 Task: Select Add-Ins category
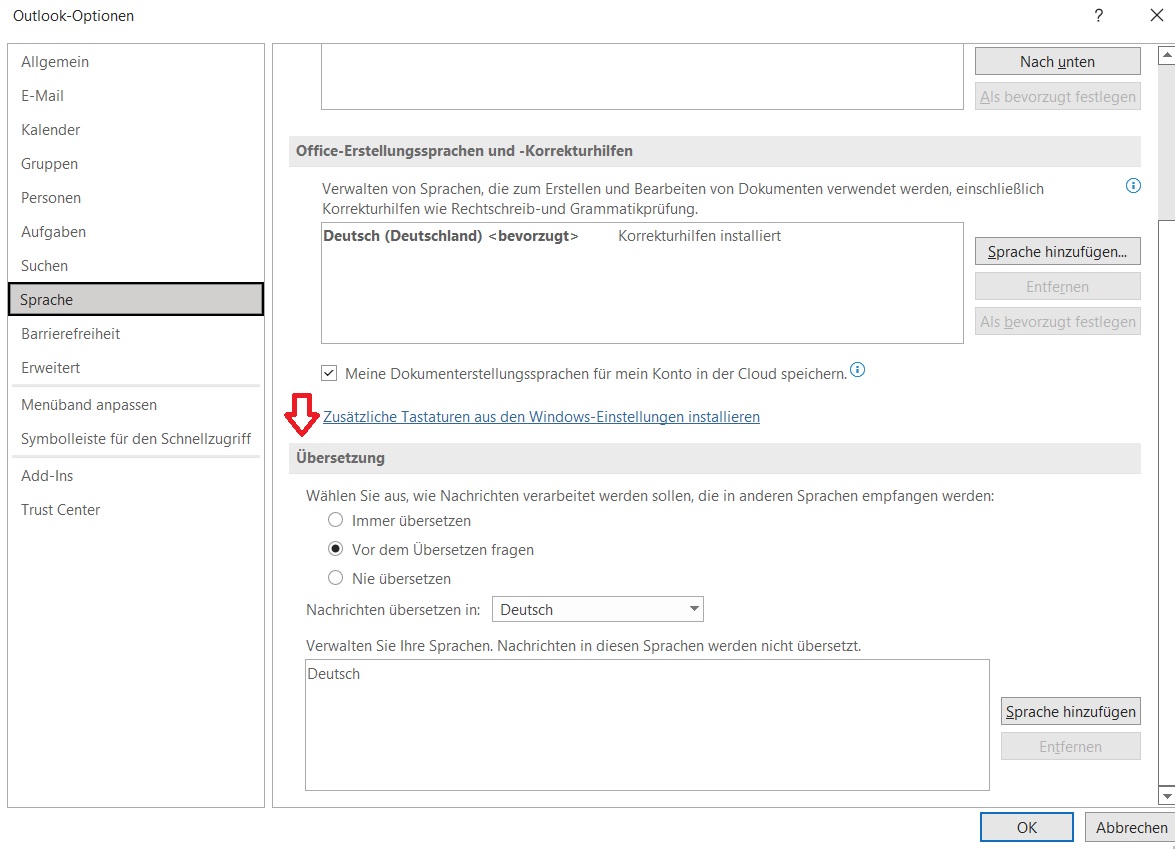(x=136, y=476)
